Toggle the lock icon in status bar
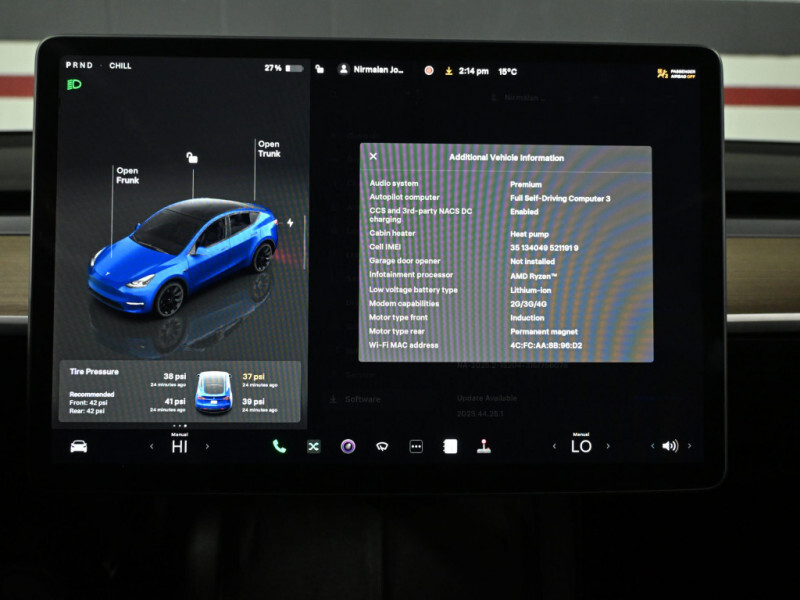 click(x=319, y=70)
